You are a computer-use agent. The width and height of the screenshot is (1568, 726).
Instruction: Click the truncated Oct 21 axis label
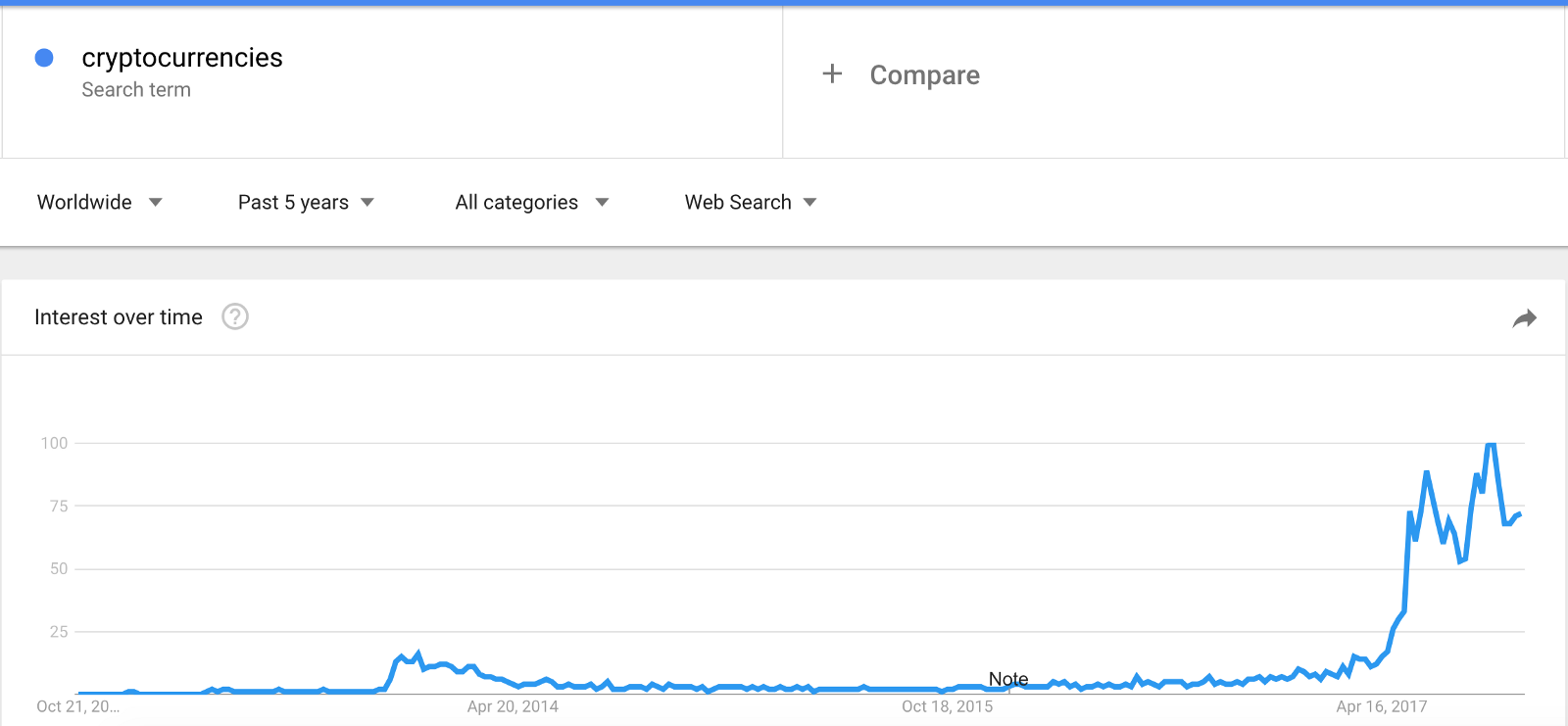click(x=77, y=706)
